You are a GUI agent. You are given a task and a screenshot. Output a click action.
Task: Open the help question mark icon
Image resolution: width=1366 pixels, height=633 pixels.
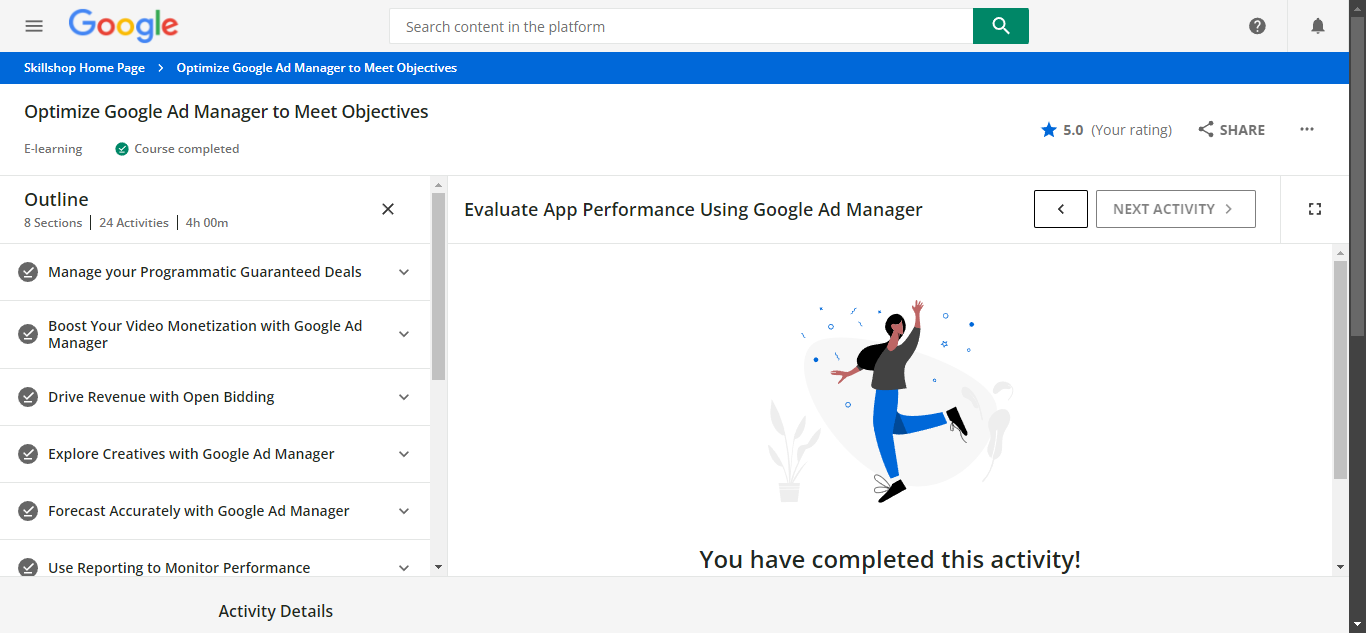[x=1257, y=26]
